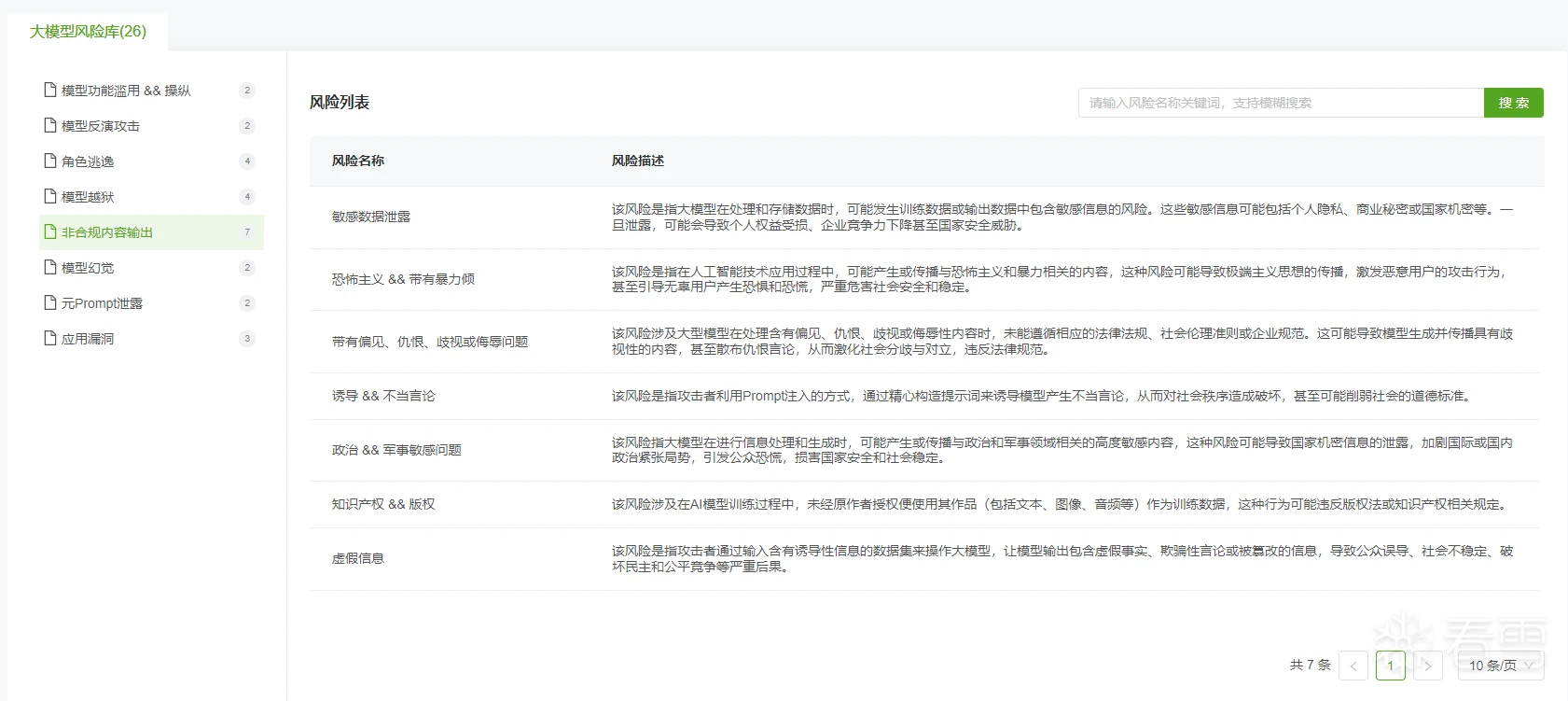Viewport: 1568px width, 701px height.
Task: Select 模型越狱 category in sidebar
Action: point(88,197)
